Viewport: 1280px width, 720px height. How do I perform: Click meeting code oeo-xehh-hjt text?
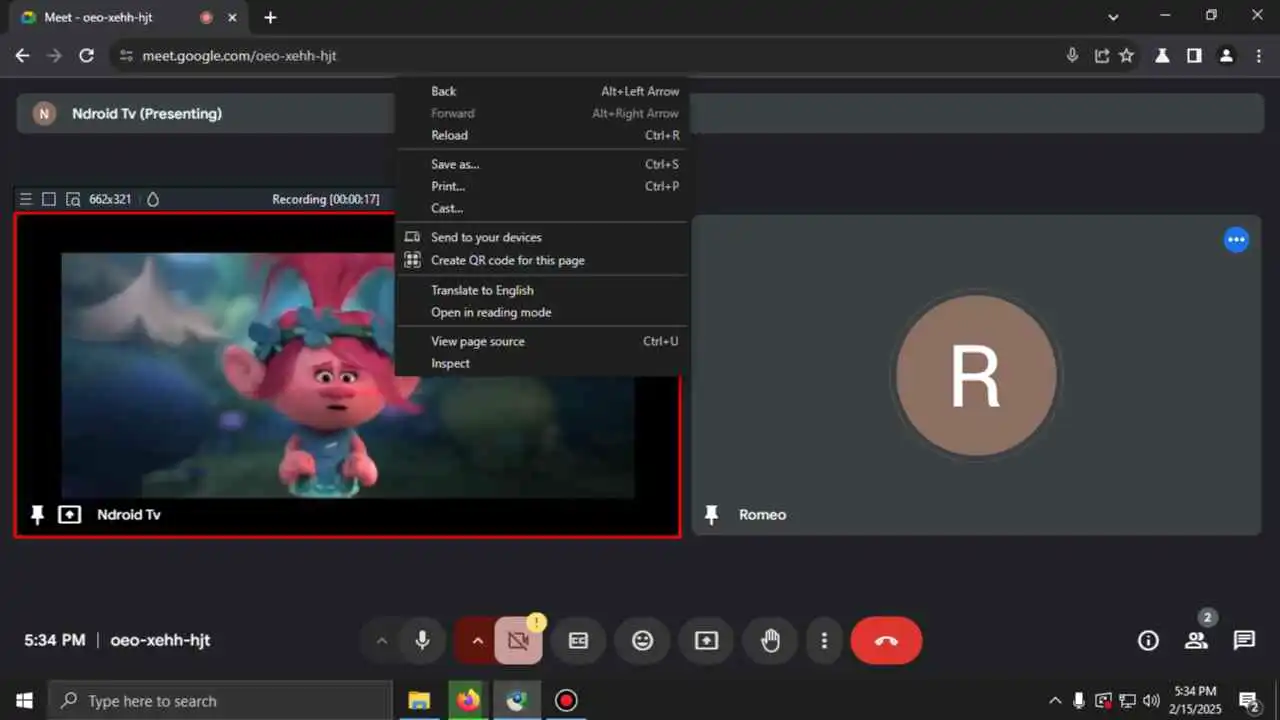click(160, 640)
